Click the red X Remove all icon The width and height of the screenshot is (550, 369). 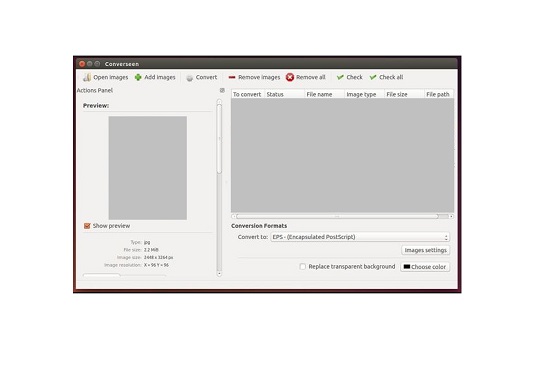coord(290,77)
